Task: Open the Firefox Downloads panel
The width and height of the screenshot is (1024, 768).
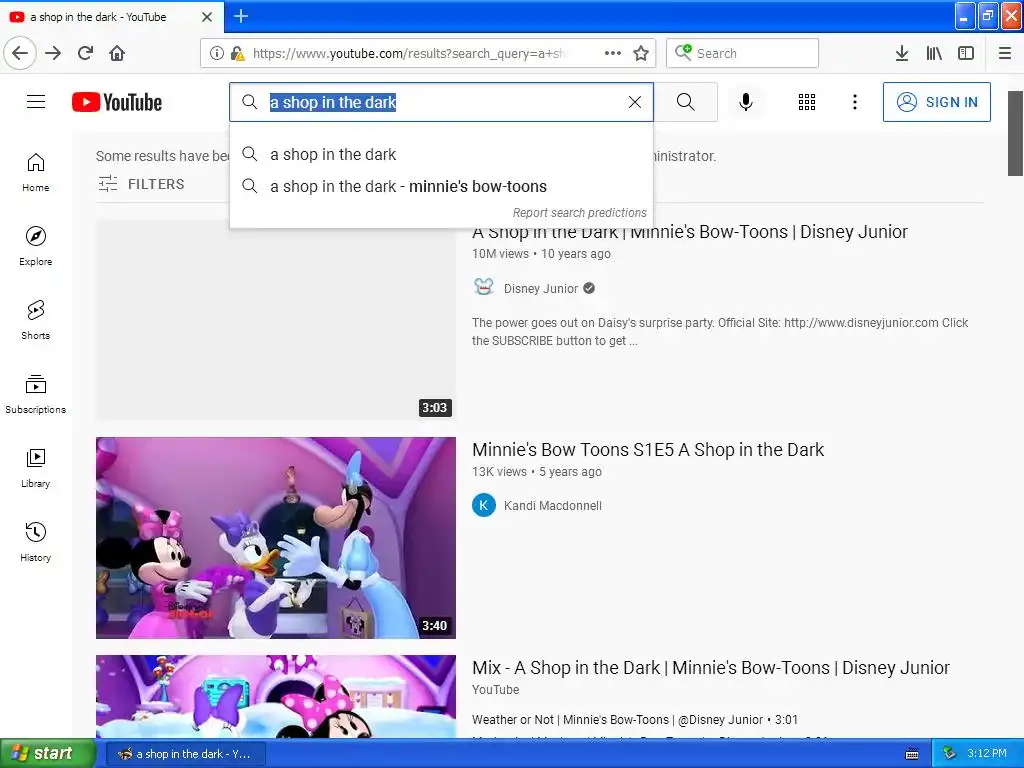Action: [x=902, y=53]
